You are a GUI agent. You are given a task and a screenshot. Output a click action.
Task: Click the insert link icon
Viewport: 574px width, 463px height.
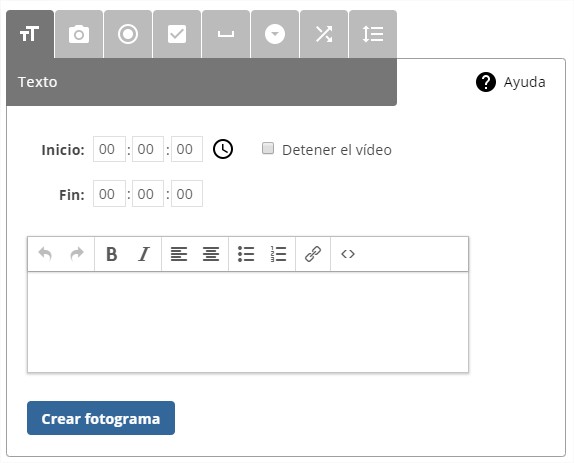(x=313, y=254)
